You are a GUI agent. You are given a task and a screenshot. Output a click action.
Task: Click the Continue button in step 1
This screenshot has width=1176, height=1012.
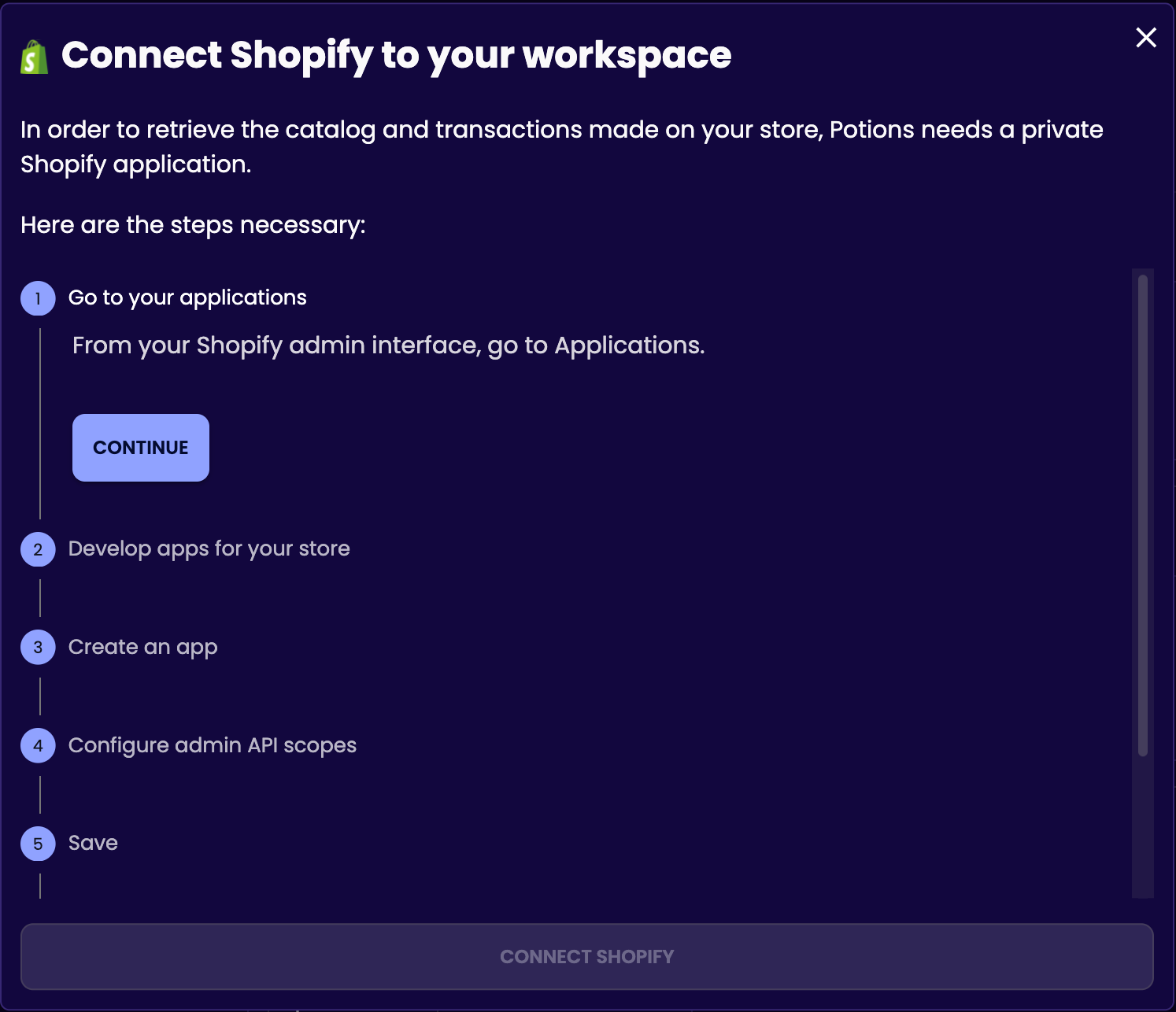(x=141, y=447)
